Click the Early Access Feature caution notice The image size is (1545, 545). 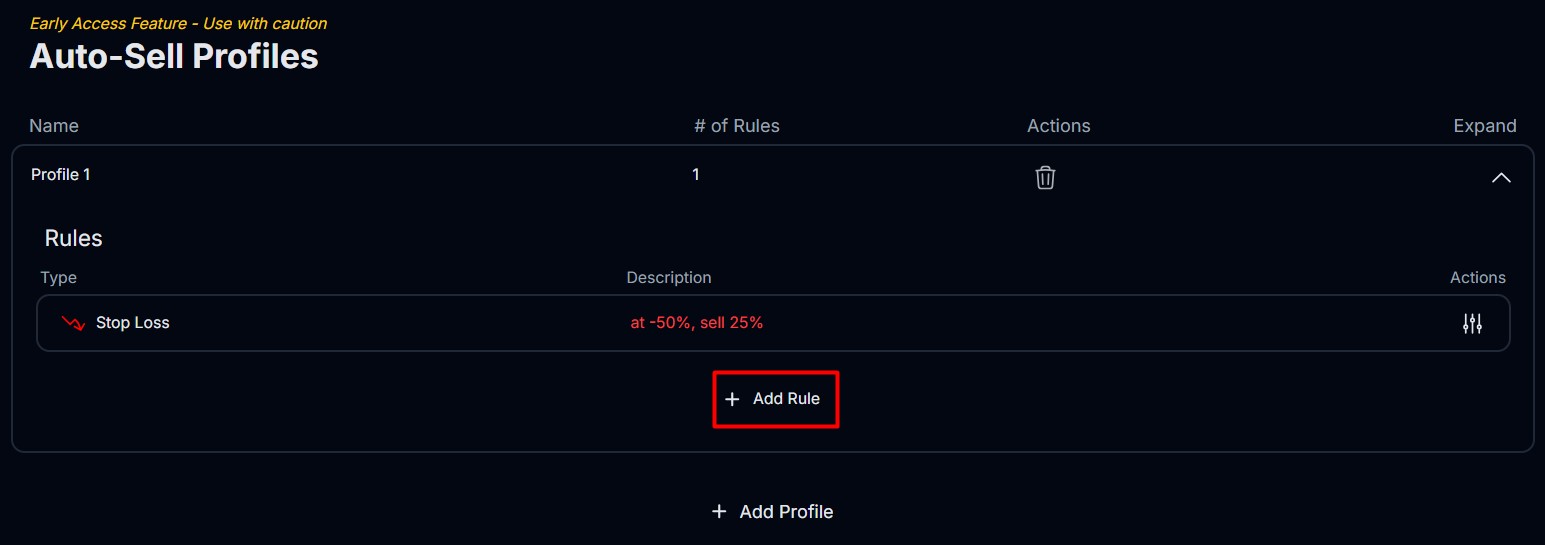179,23
